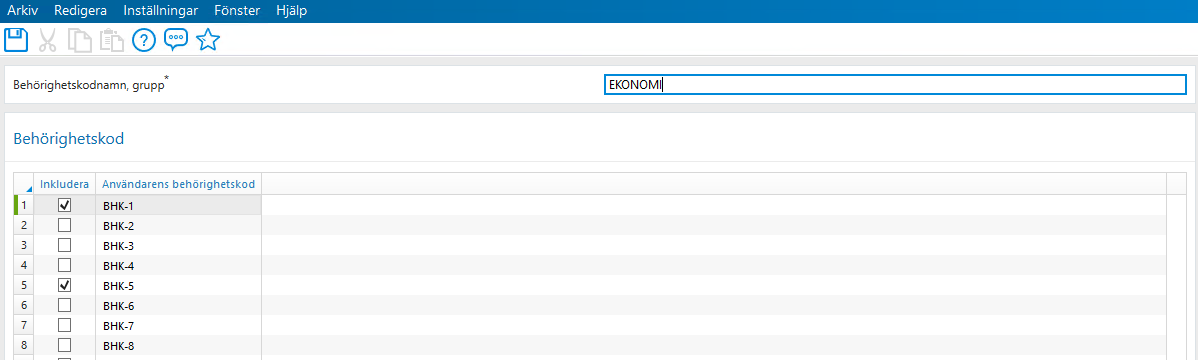Click the BHK-6 cell
This screenshot has height=360, width=1198.
179,305
